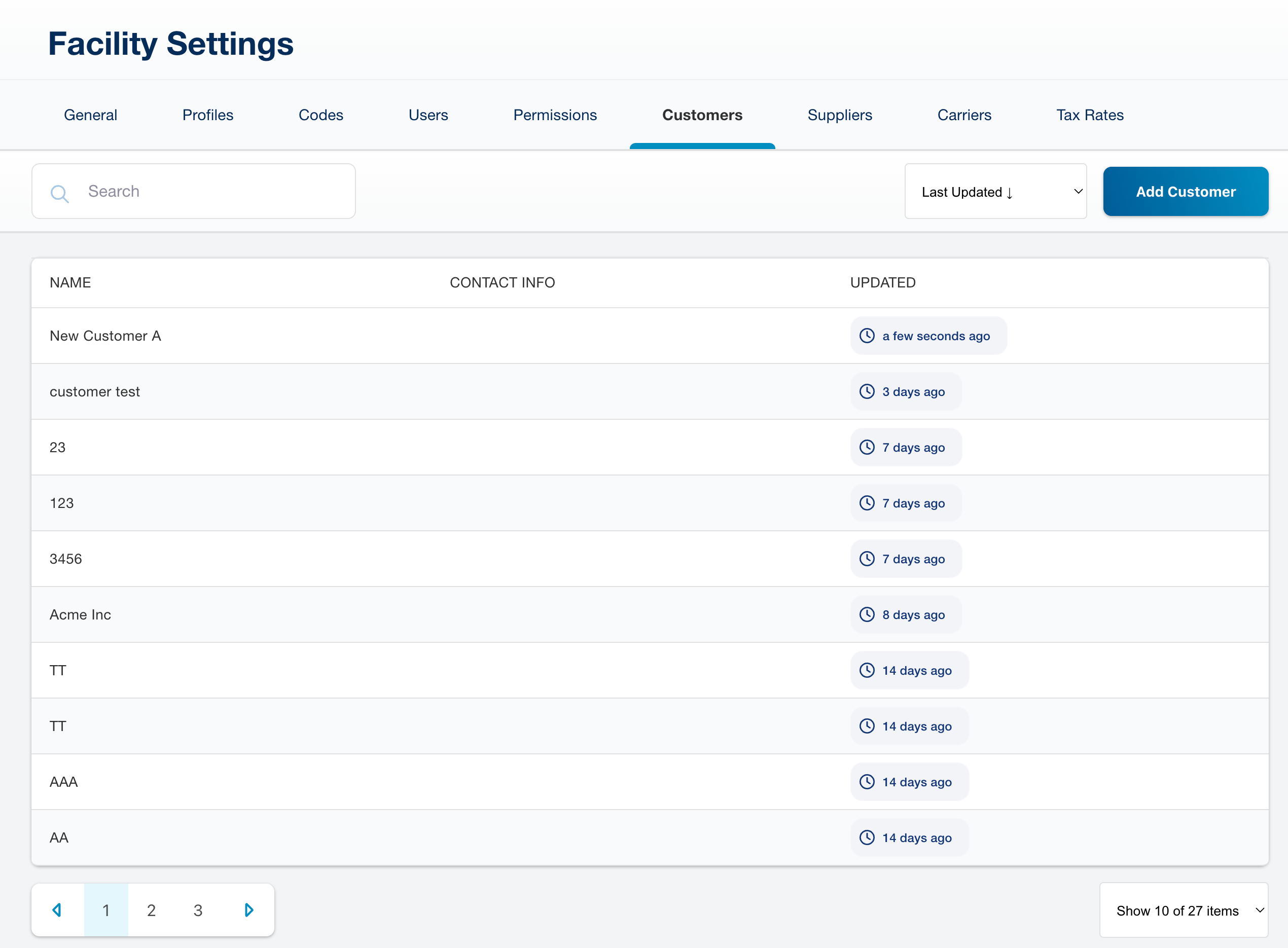
Task: Click the search magnifier icon
Action: [60, 193]
